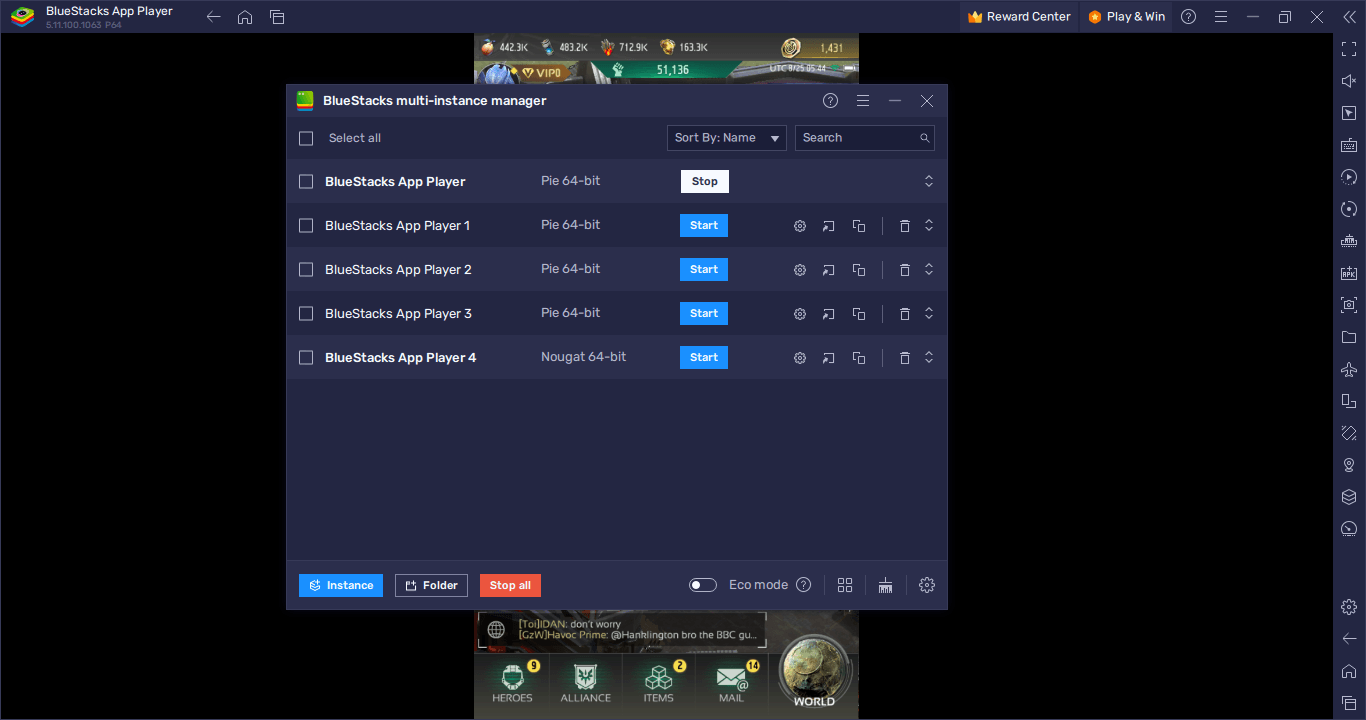This screenshot has width=1366, height=720.
Task: Click the instance Search field
Action: coord(865,138)
